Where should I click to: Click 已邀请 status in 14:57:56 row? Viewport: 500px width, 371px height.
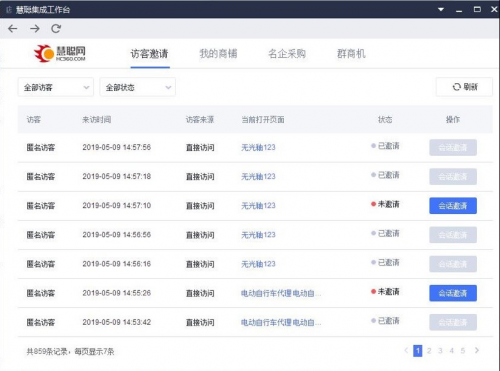point(385,146)
